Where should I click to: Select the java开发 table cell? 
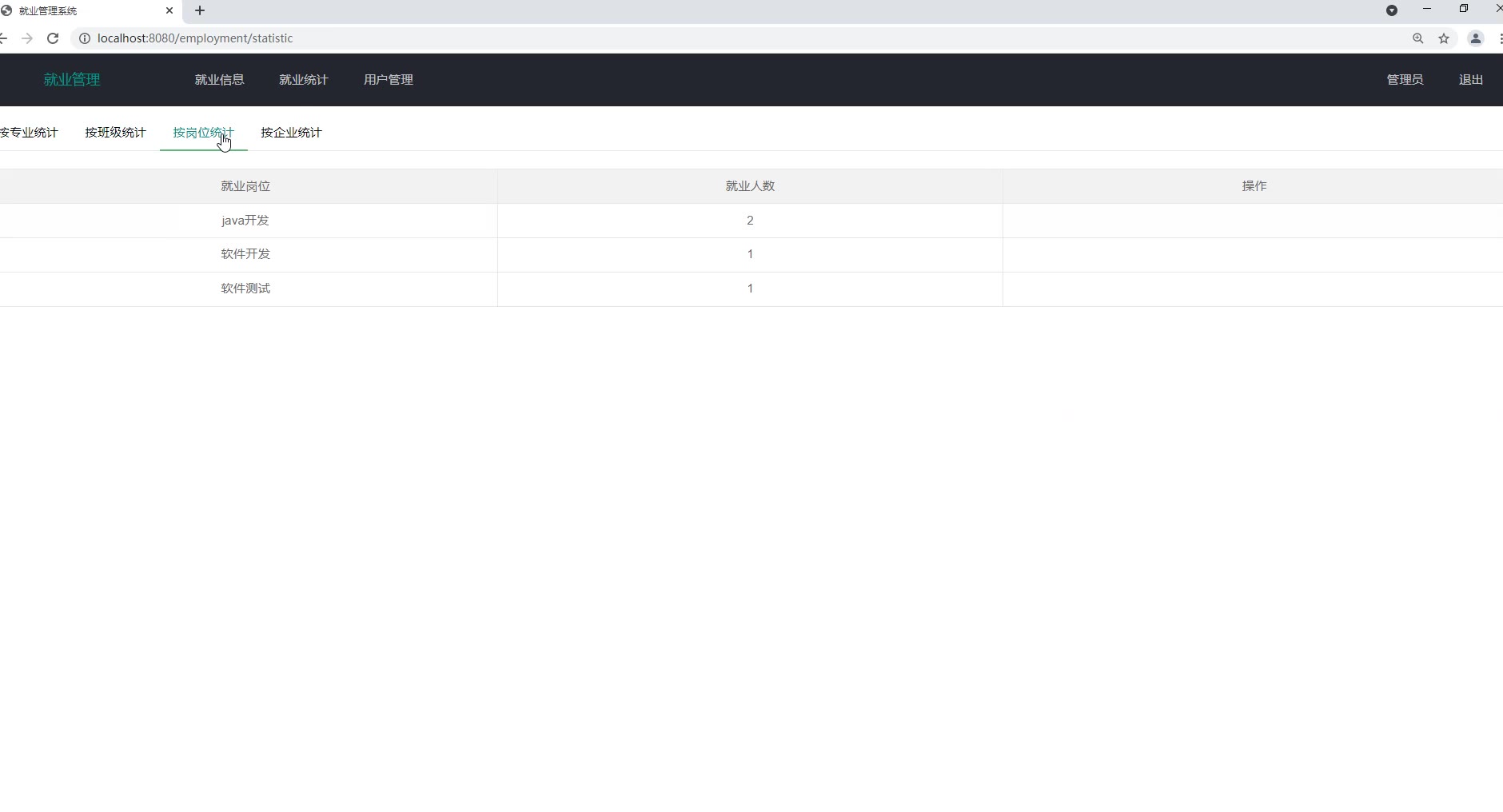point(245,221)
